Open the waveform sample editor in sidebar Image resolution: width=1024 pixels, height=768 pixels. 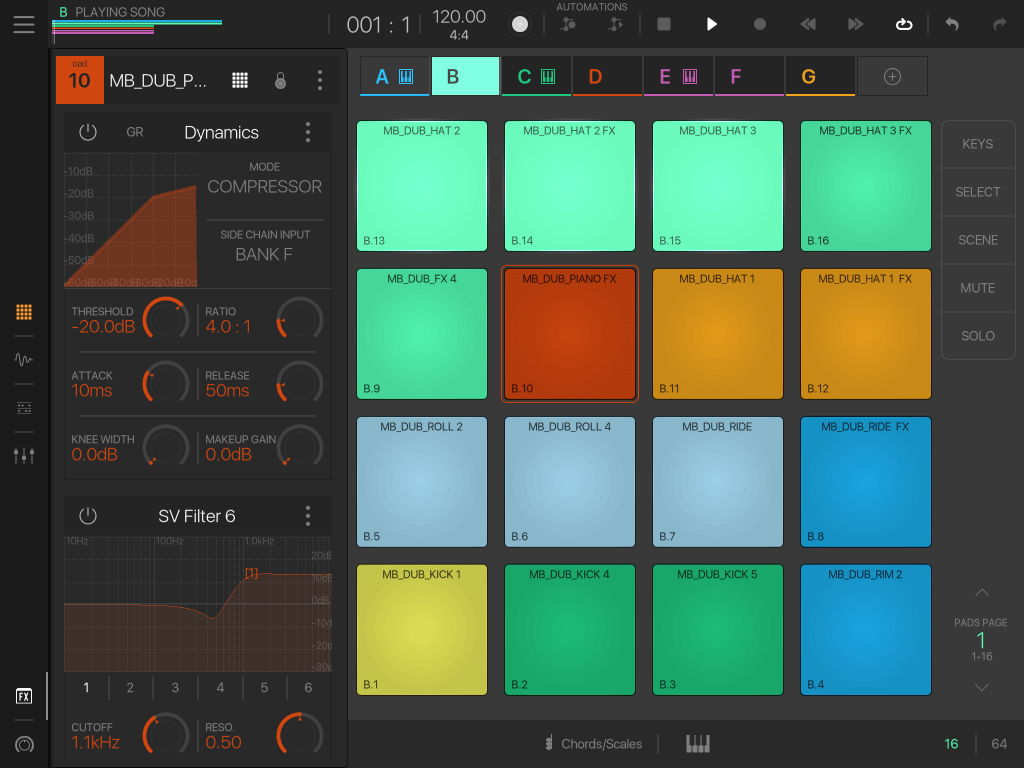pyautogui.click(x=24, y=360)
